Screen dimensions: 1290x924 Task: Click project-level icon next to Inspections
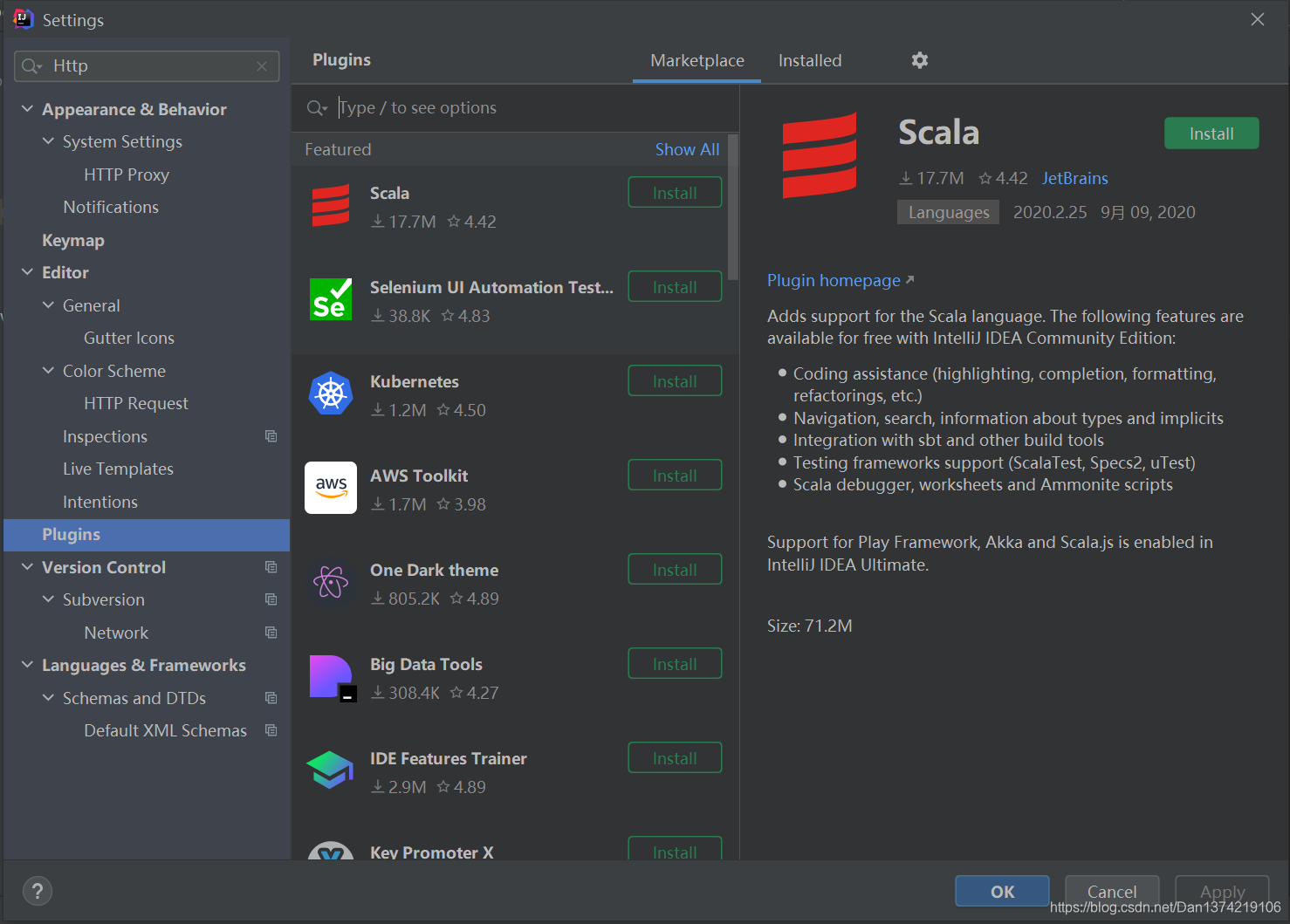pos(271,436)
